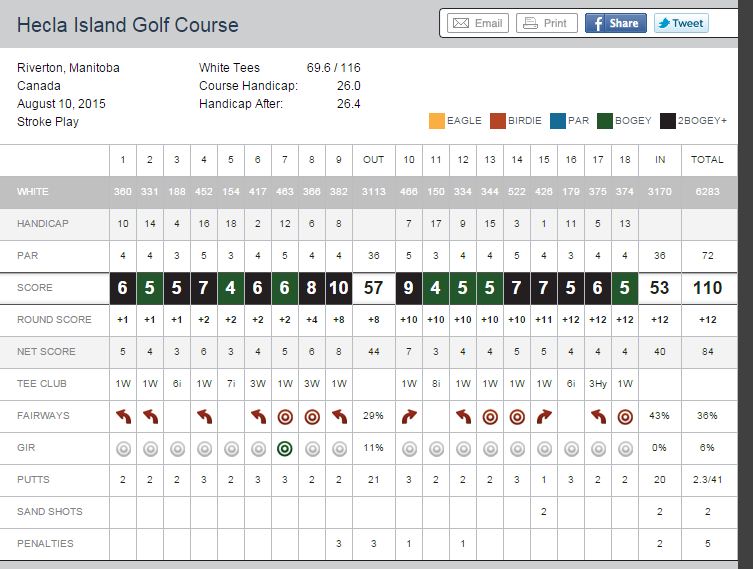Screen dimensions: 753x569
Task: Click hole 10 fairway missed-right arrow icon
Action: [409, 415]
